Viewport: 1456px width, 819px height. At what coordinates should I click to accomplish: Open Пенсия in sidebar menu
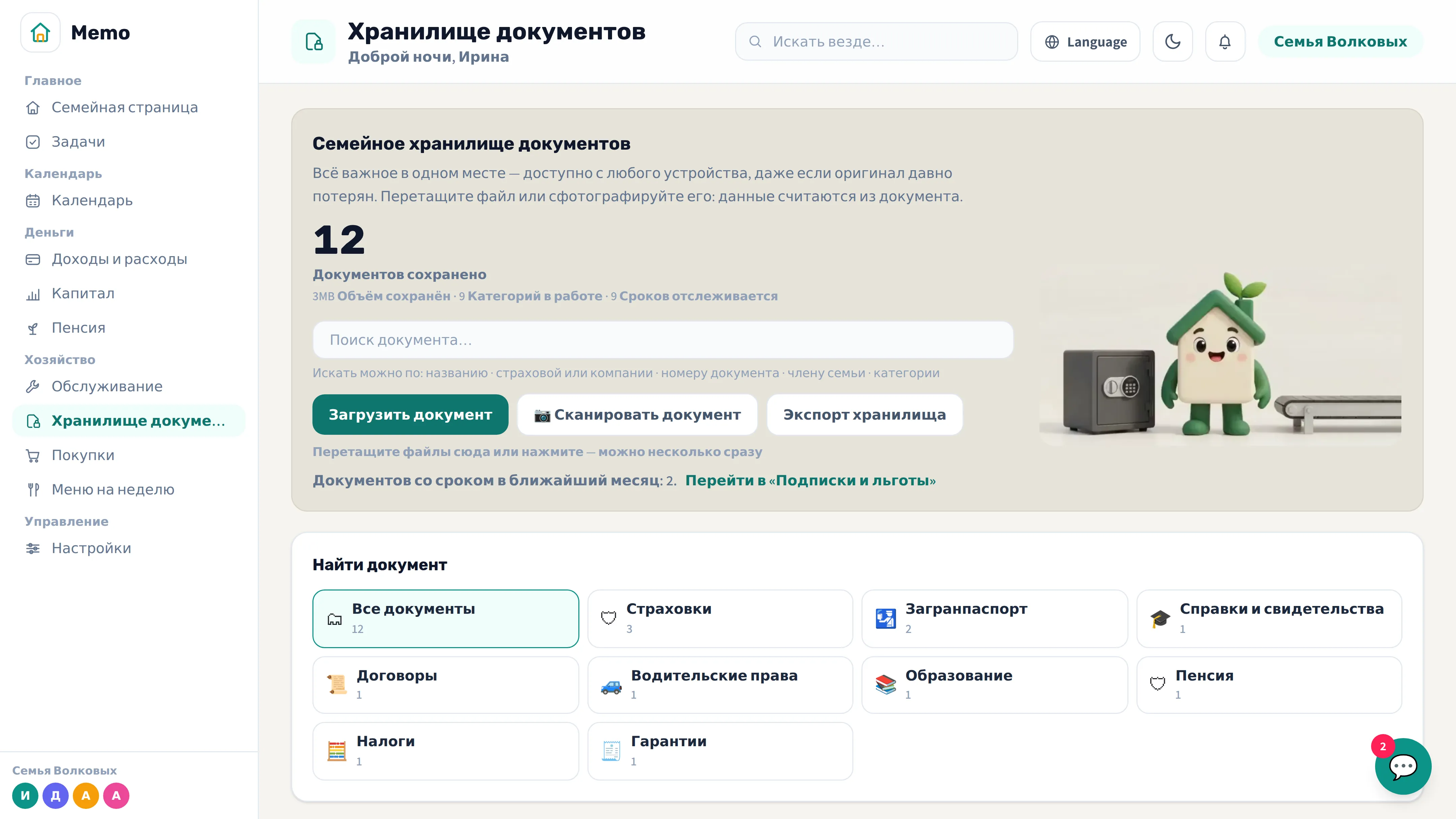[x=129, y=328]
